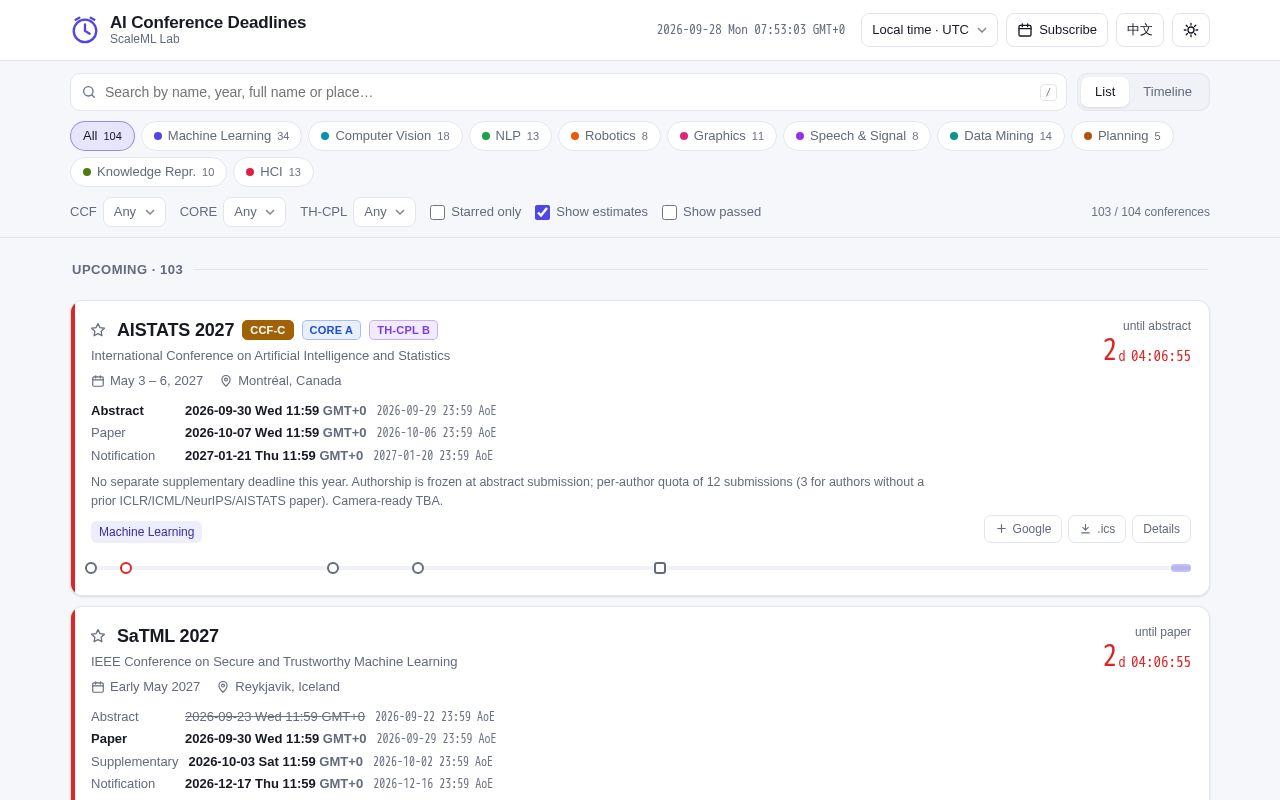Click the SaTML location pin icon
Image resolution: width=1280 pixels, height=800 pixels.
(x=223, y=687)
